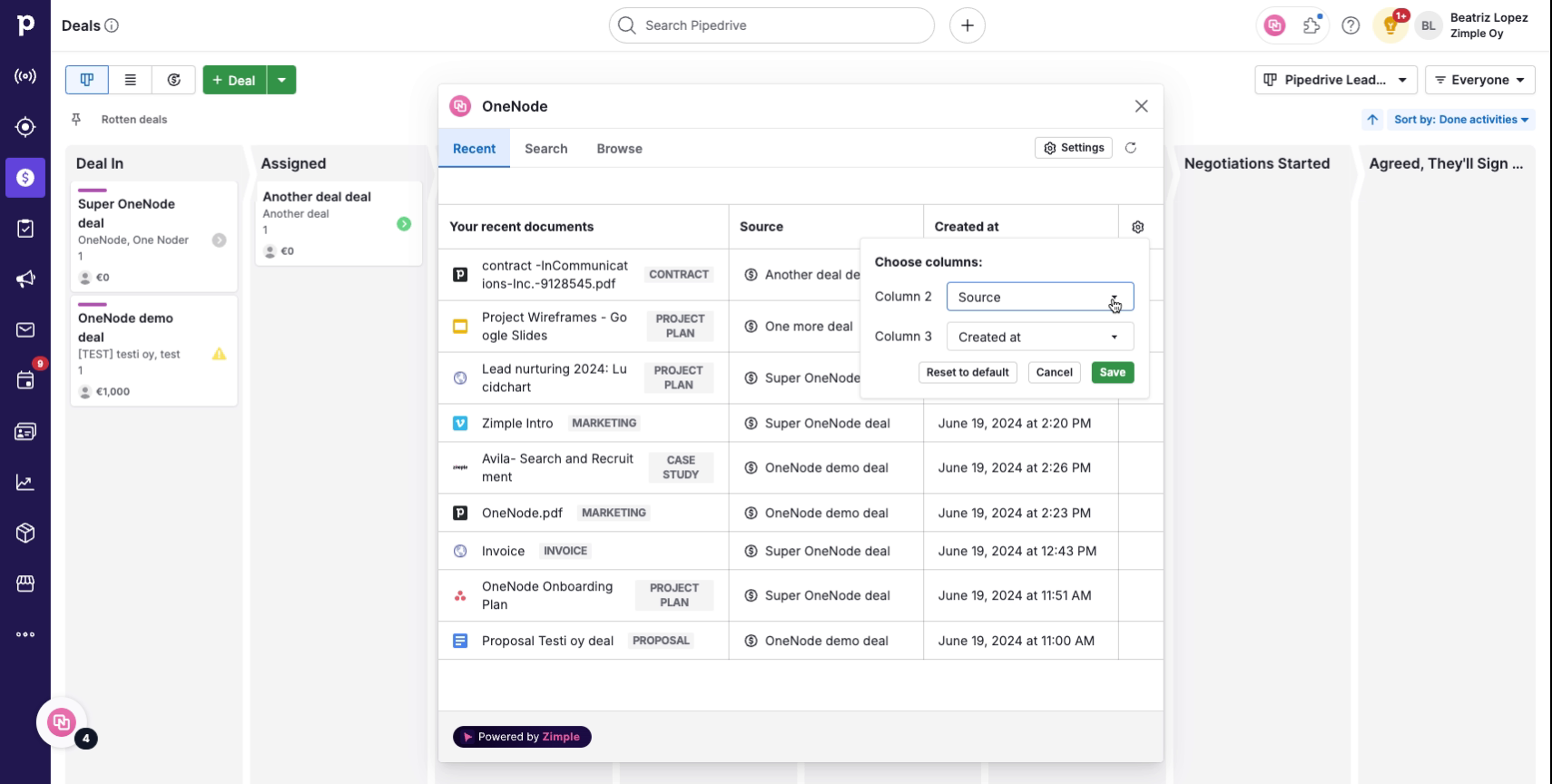Open Another deal deal card
The image size is (1552, 784).
(x=339, y=223)
